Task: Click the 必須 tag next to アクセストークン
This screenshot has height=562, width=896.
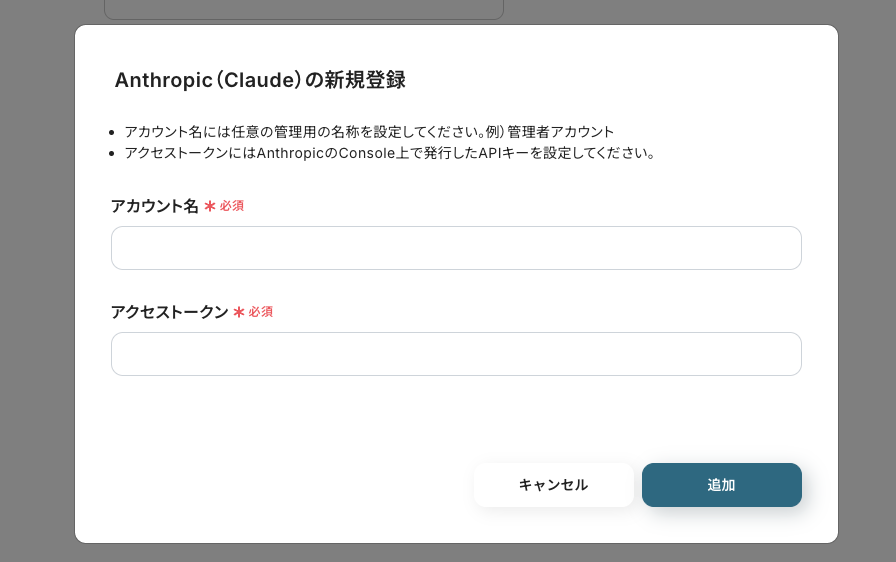Action: coord(261,312)
